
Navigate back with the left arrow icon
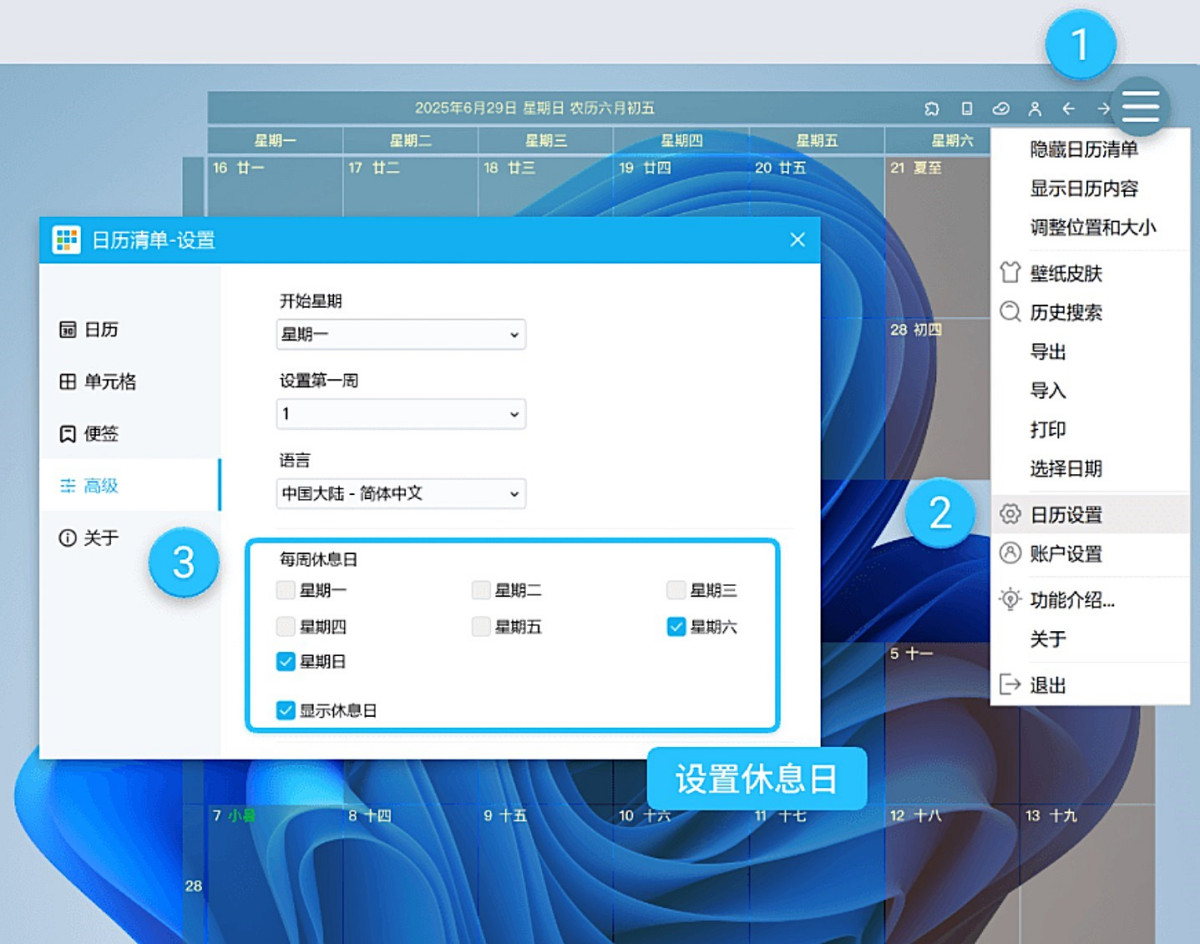tap(1069, 107)
